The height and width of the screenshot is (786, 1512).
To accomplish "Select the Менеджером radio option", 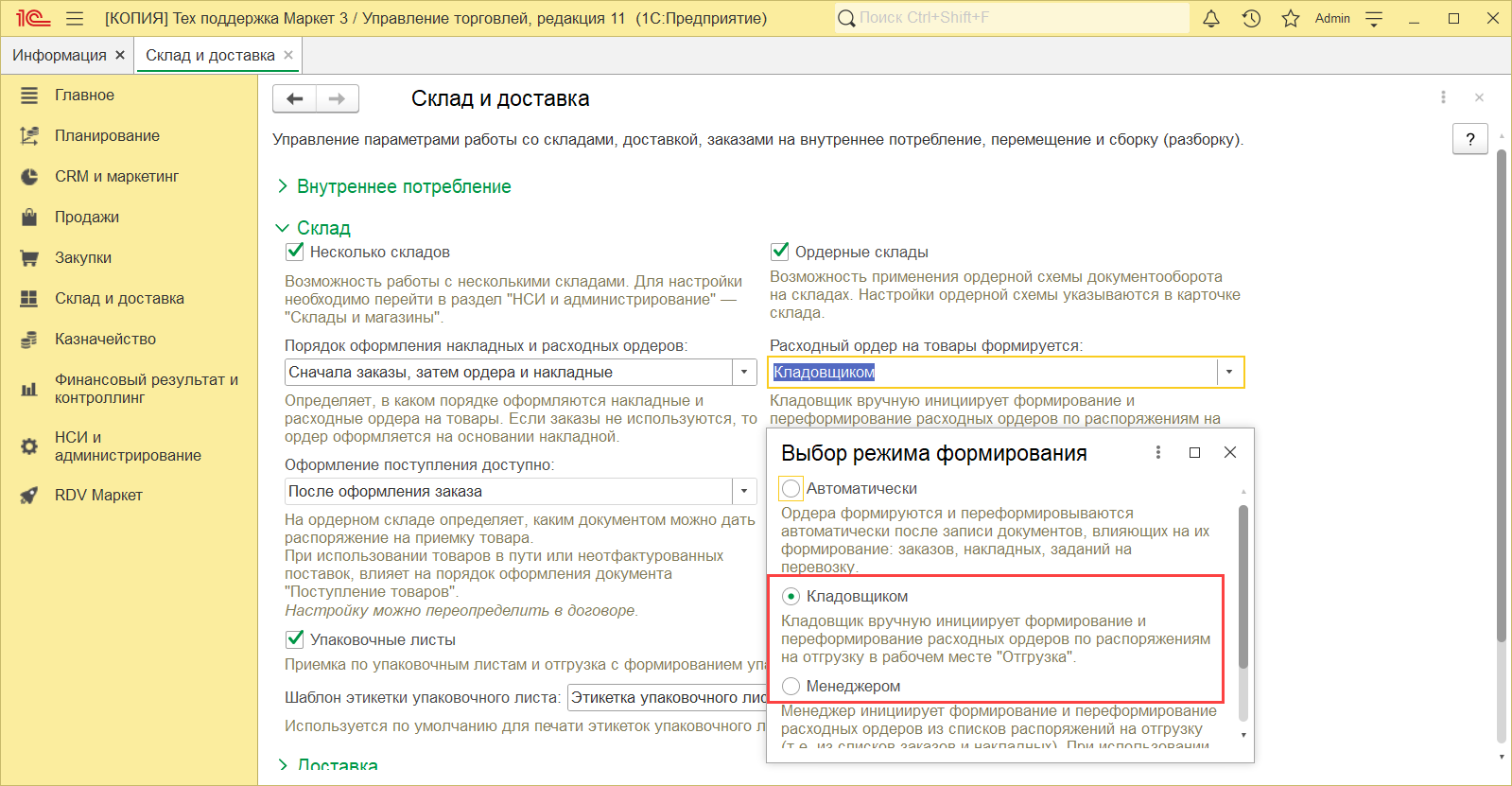I will [x=791, y=686].
